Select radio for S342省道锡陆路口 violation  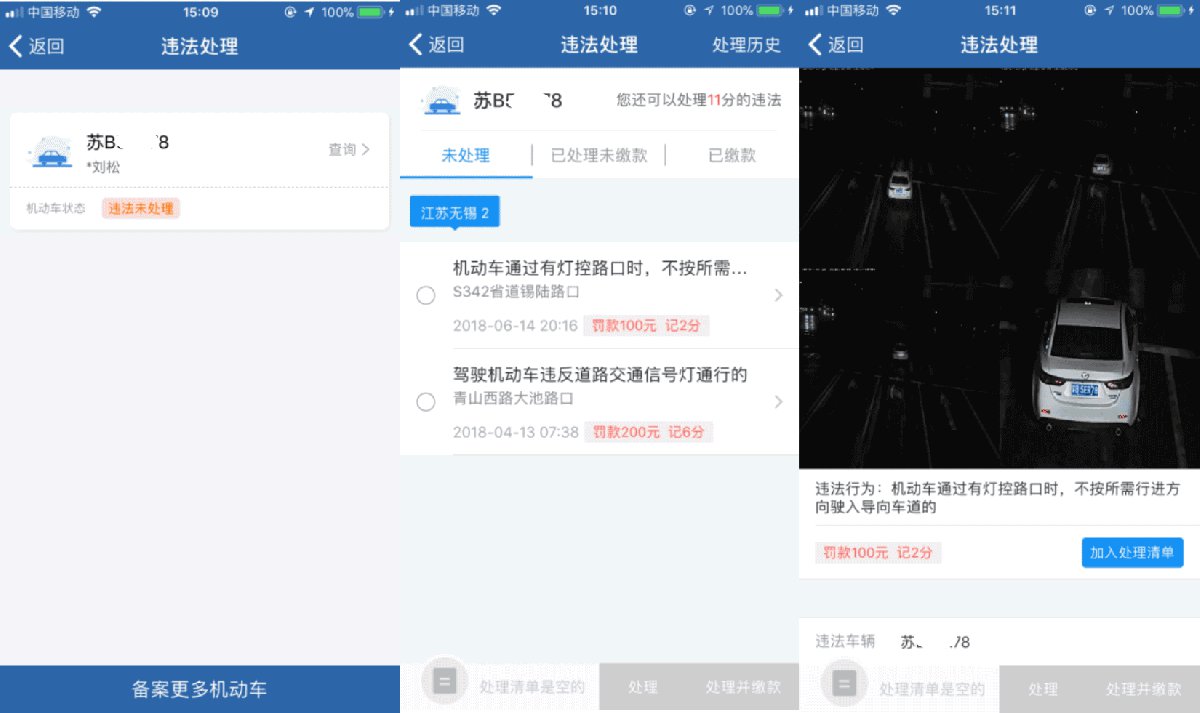(x=425, y=295)
